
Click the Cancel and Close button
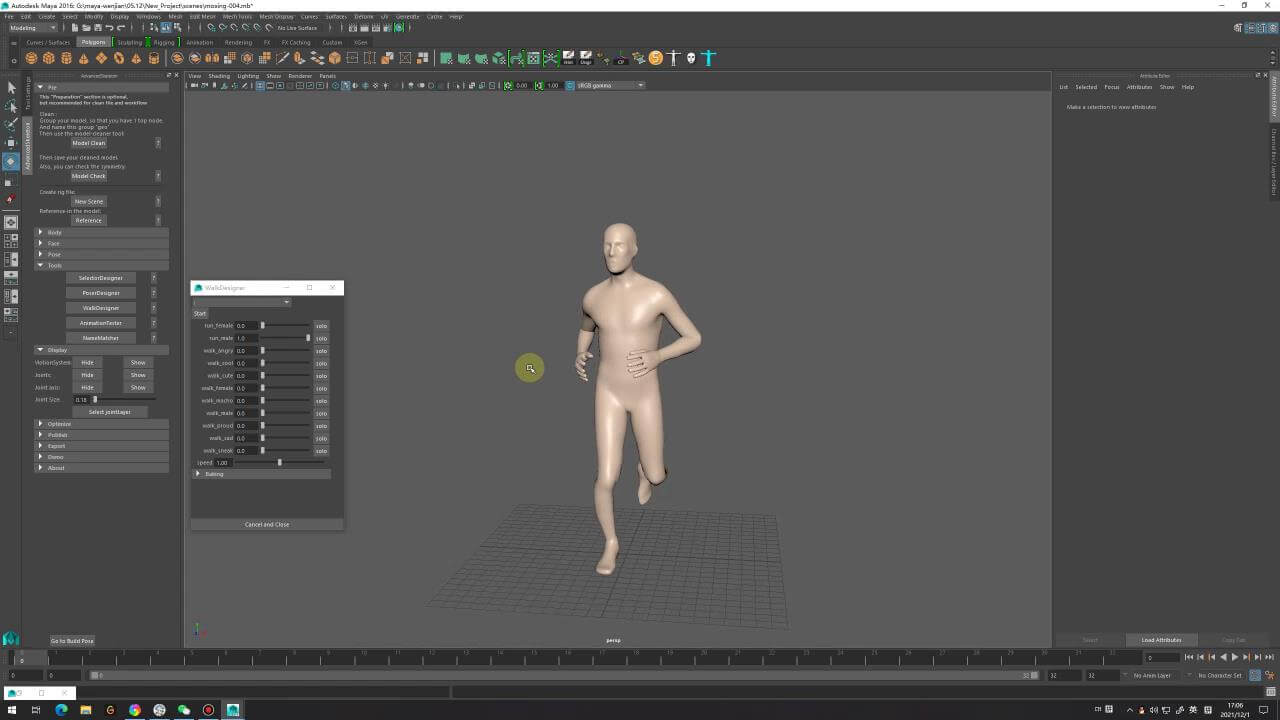267,524
